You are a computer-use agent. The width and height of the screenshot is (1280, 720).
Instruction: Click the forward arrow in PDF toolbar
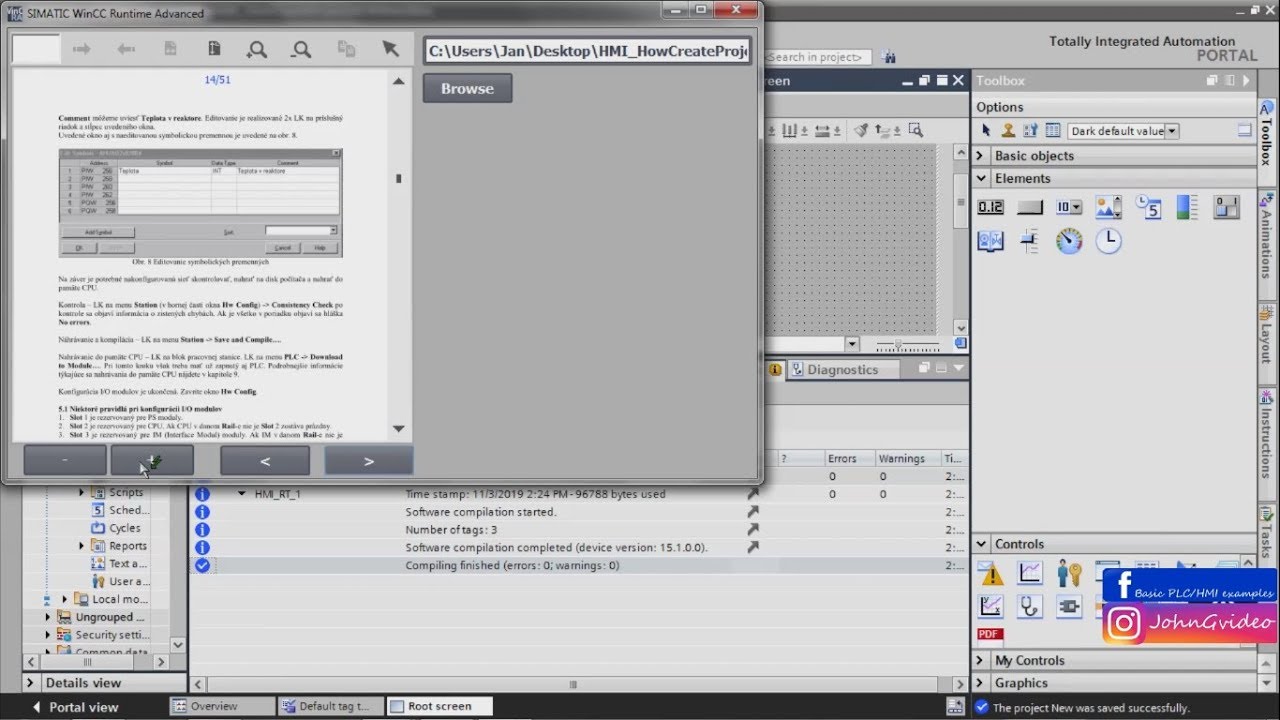82,48
